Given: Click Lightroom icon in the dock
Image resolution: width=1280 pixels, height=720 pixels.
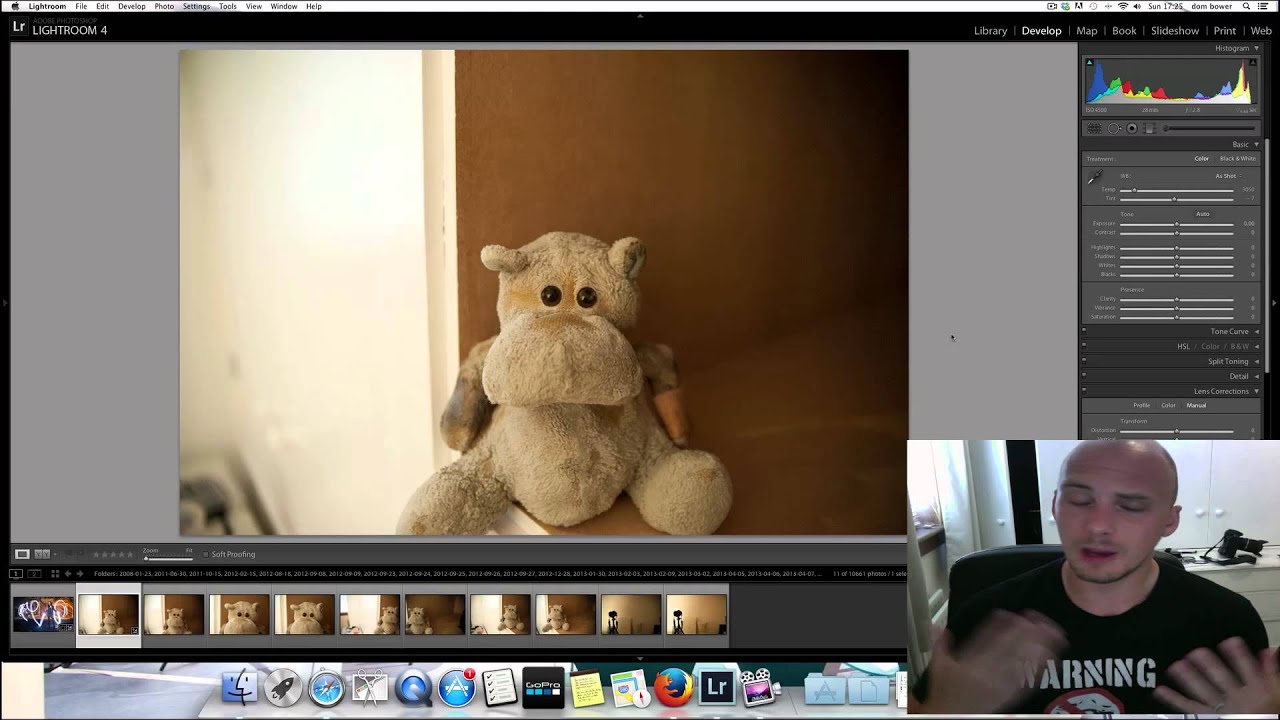Looking at the screenshot, I should [716, 688].
